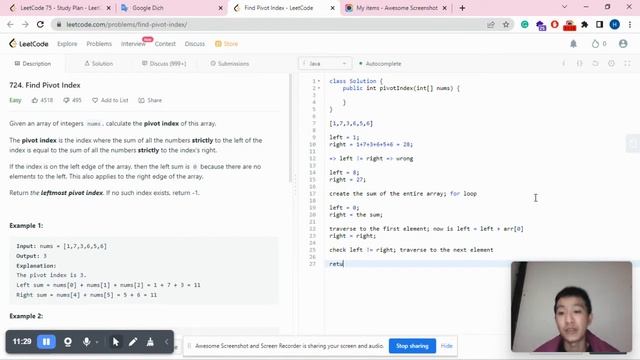Image resolution: width=640 pixels, height=360 pixels.
Task: Open Grammarly extension icon
Action: 525,25
